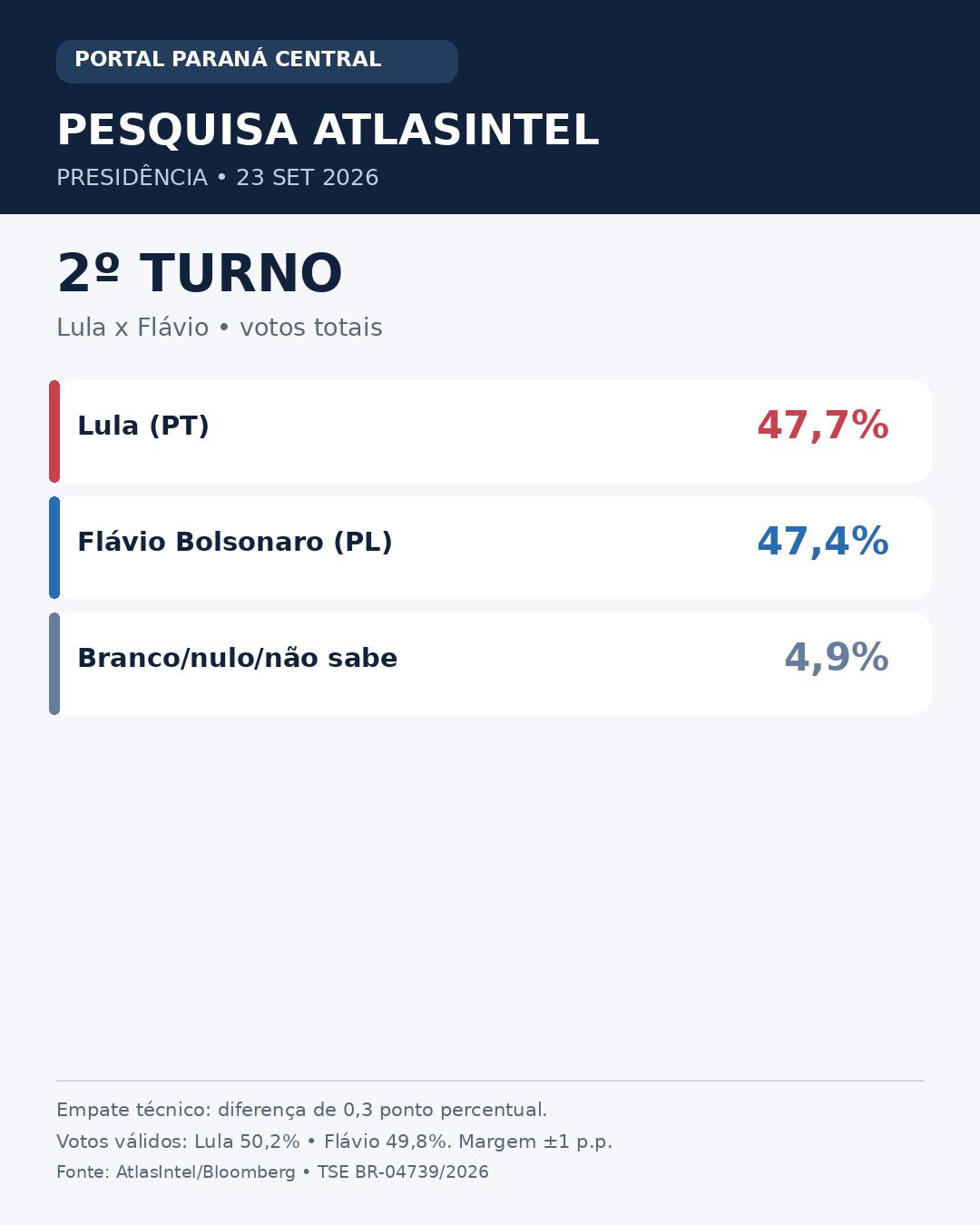Click the gray color bar beside Branco/nulo
This screenshot has width=980, height=1225.
coord(54,663)
